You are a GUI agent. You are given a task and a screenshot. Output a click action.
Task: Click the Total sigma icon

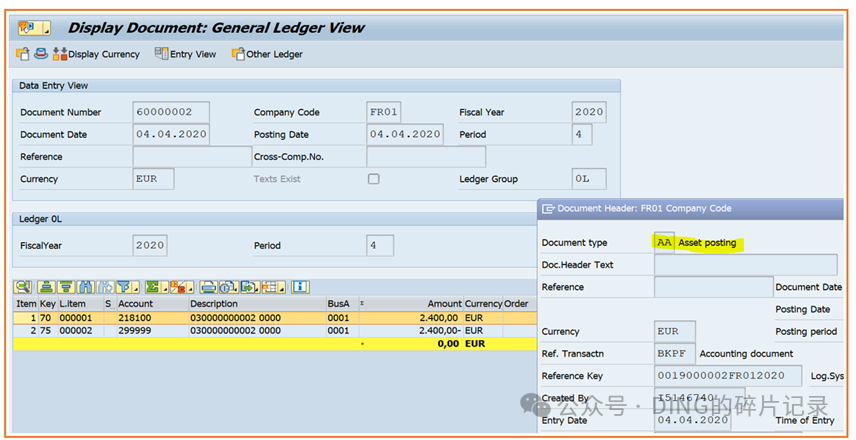[156, 287]
